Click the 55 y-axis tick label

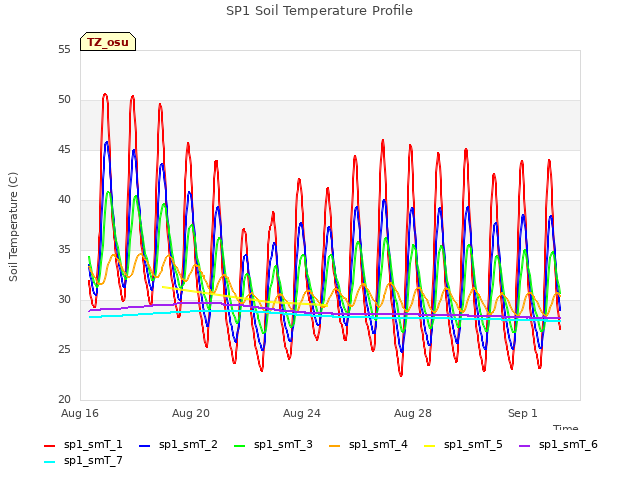pyautogui.click(x=64, y=49)
